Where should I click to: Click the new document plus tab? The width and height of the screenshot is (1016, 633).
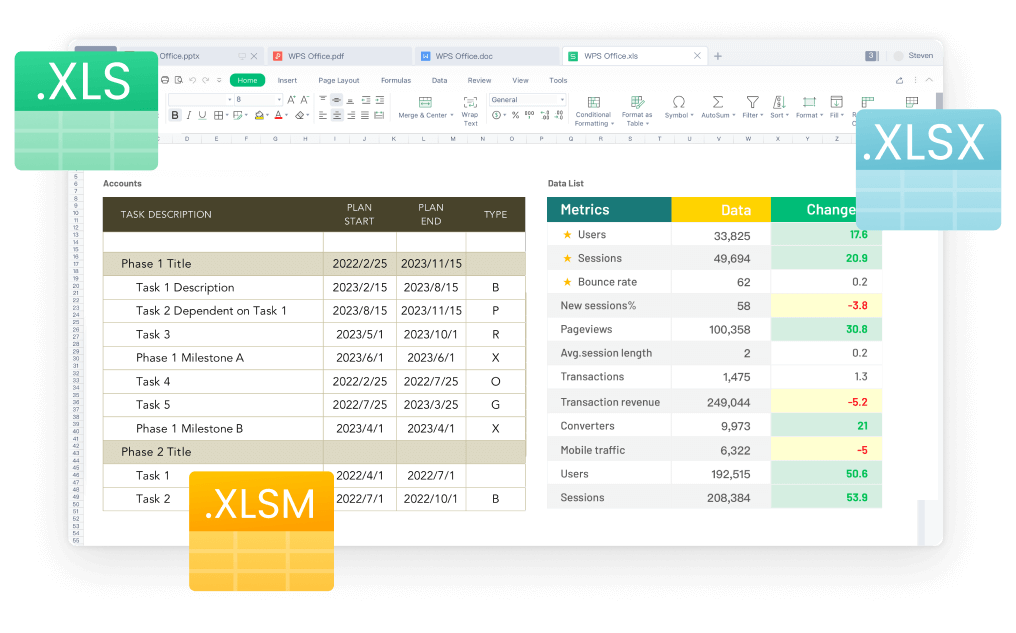click(718, 56)
